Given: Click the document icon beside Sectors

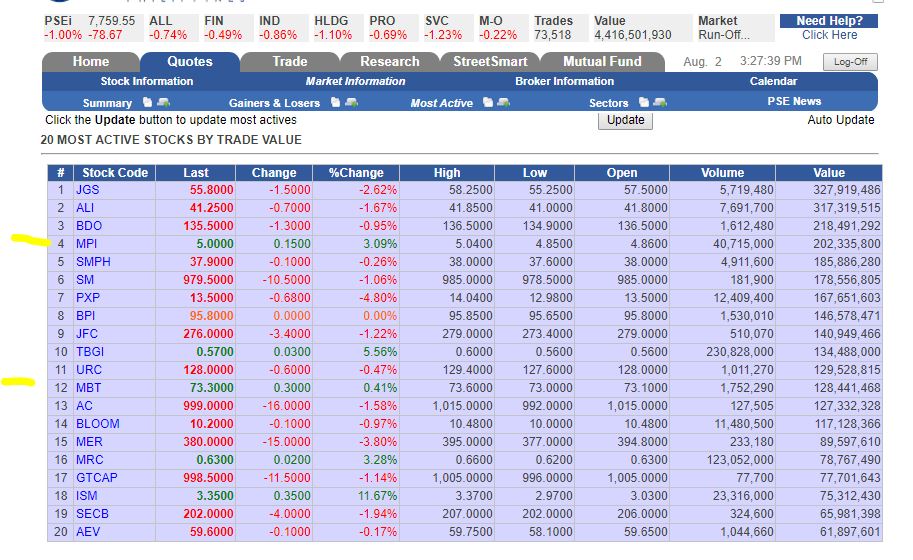Looking at the screenshot, I should [643, 102].
